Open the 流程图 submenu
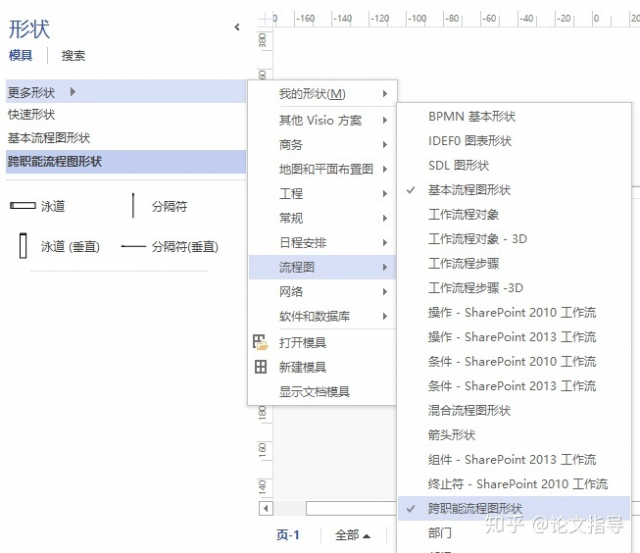 [322, 267]
